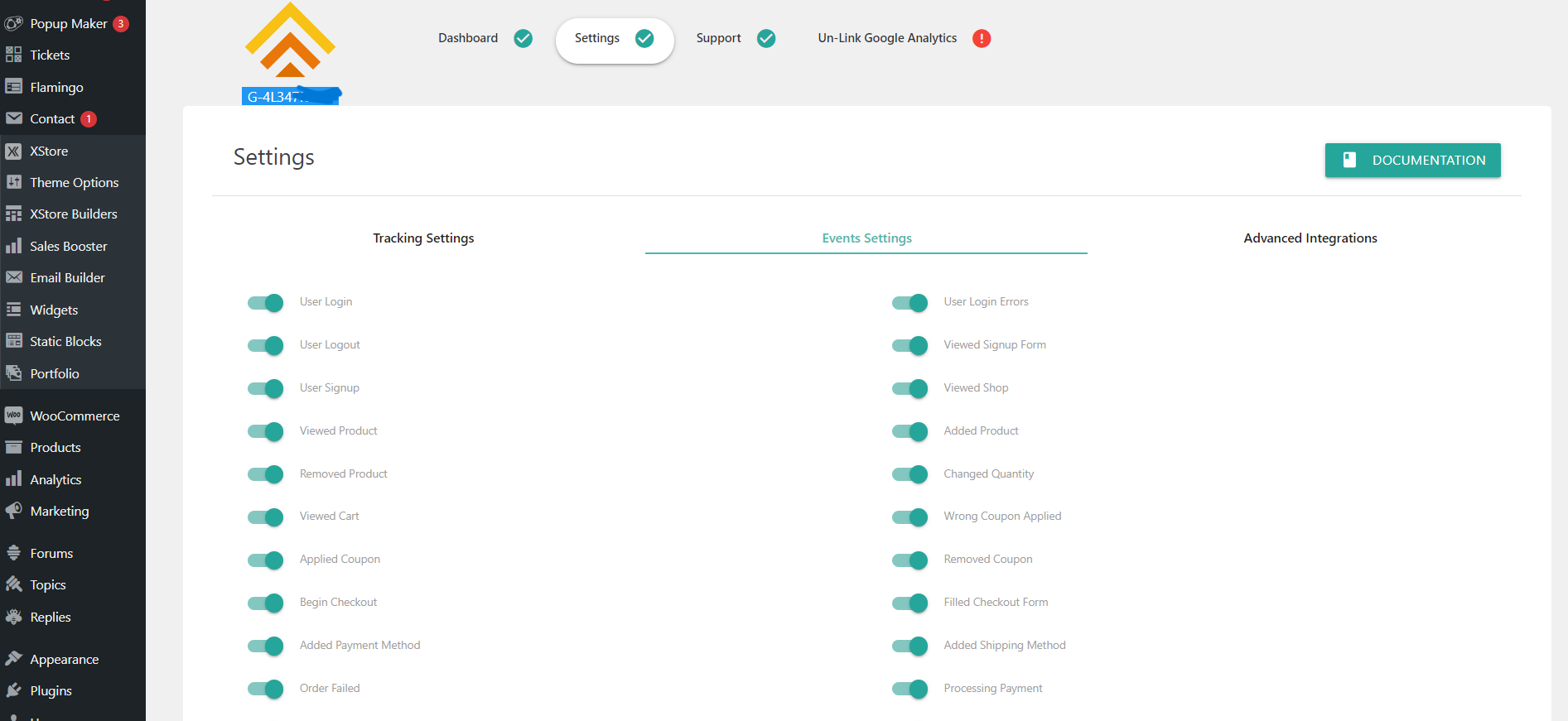Click the WooCommerce icon
The height and width of the screenshot is (721, 1568).
pos(14,416)
